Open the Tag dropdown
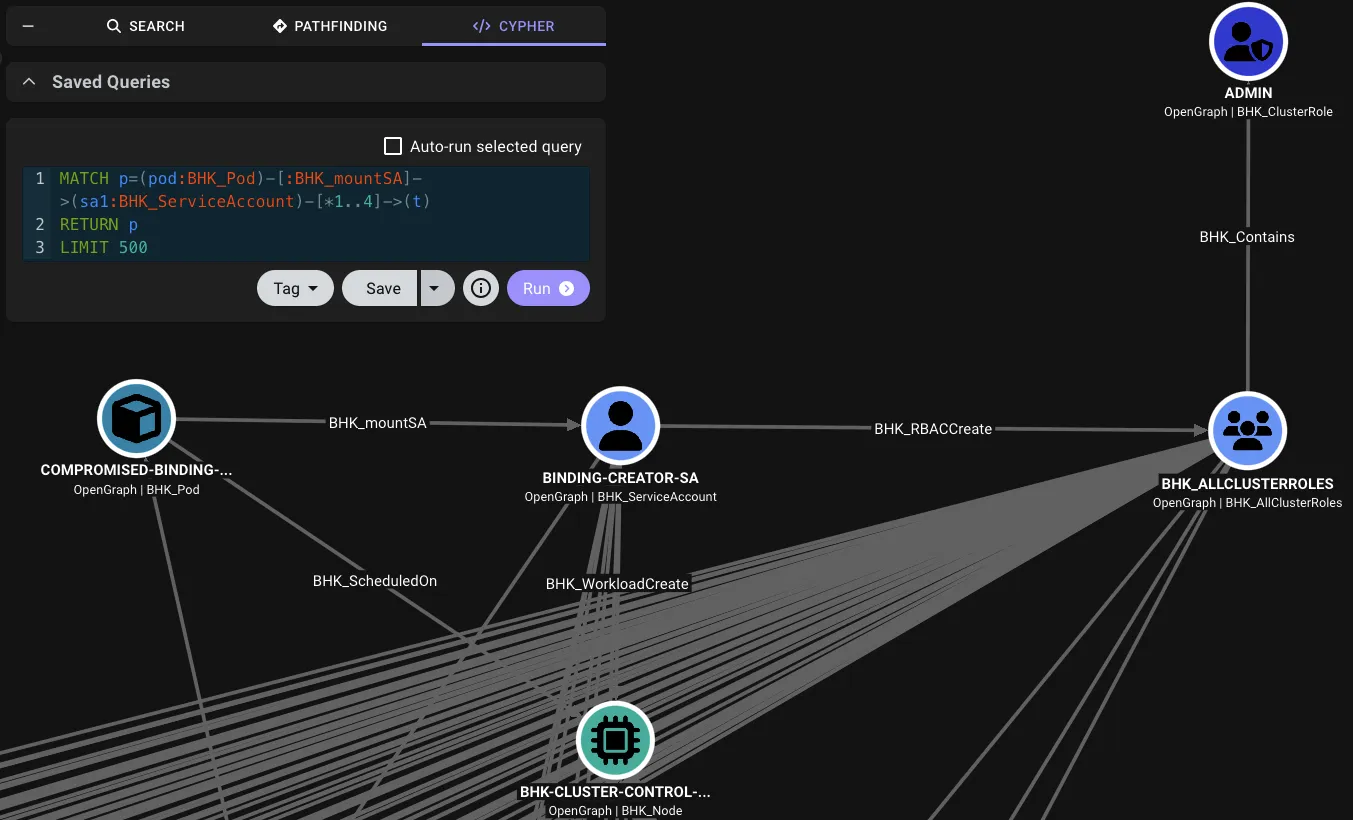Image resolution: width=1353 pixels, height=820 pixels. pyautogui.click(x=295, y=288)
